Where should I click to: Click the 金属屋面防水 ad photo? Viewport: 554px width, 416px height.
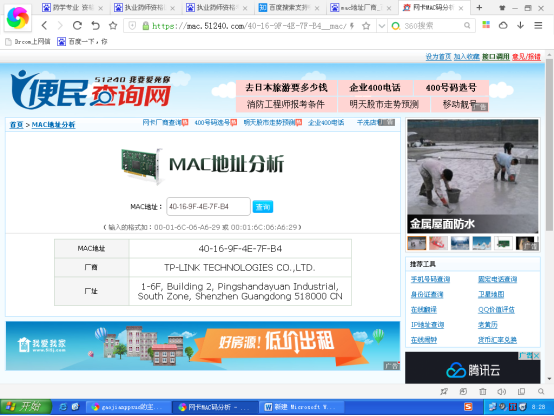tap(473, 176)
